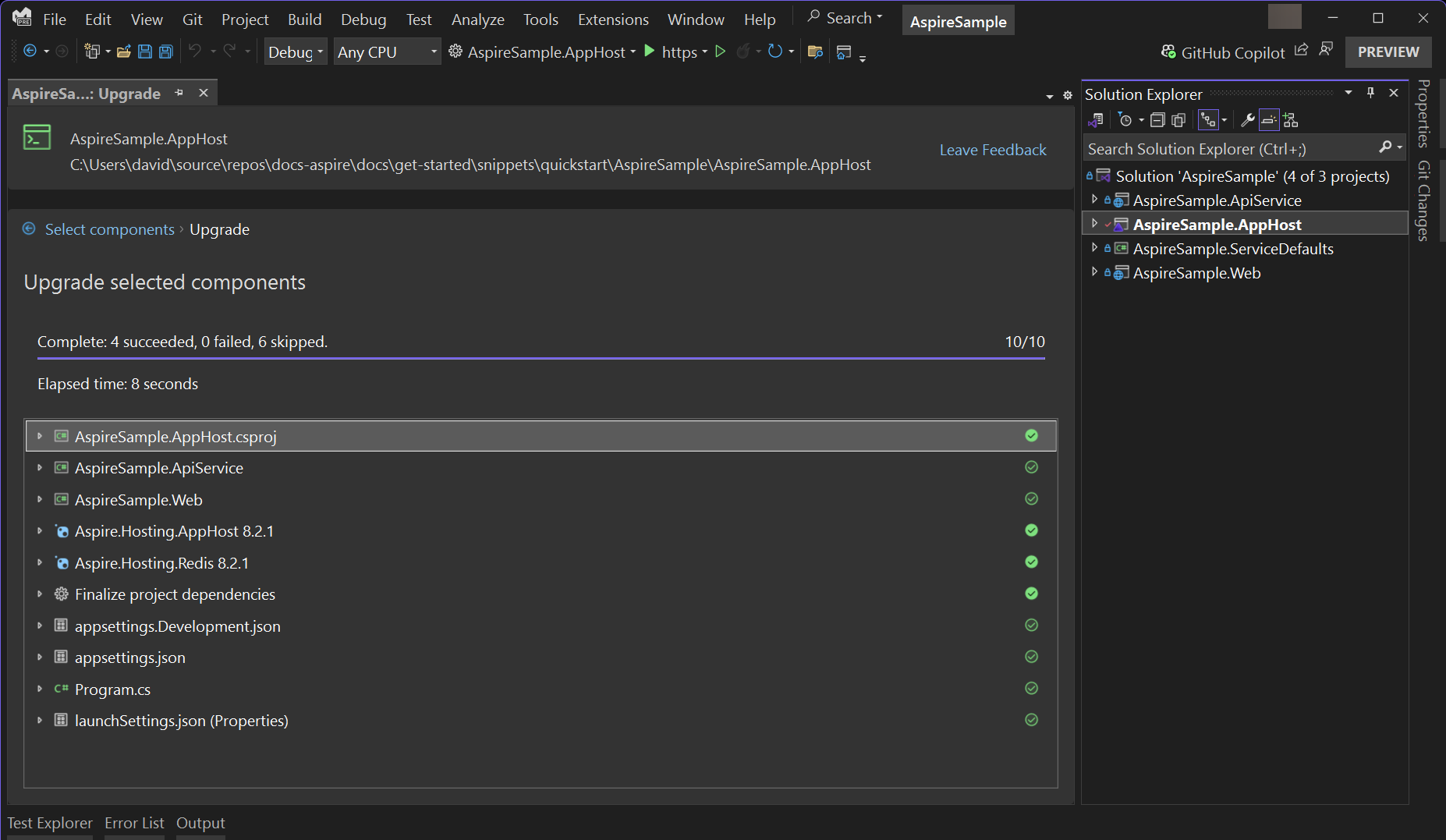Toggle Track Active Item in Solution Explorer
The width and height of the screenshot is (1446, 840).
[1208, 120]
